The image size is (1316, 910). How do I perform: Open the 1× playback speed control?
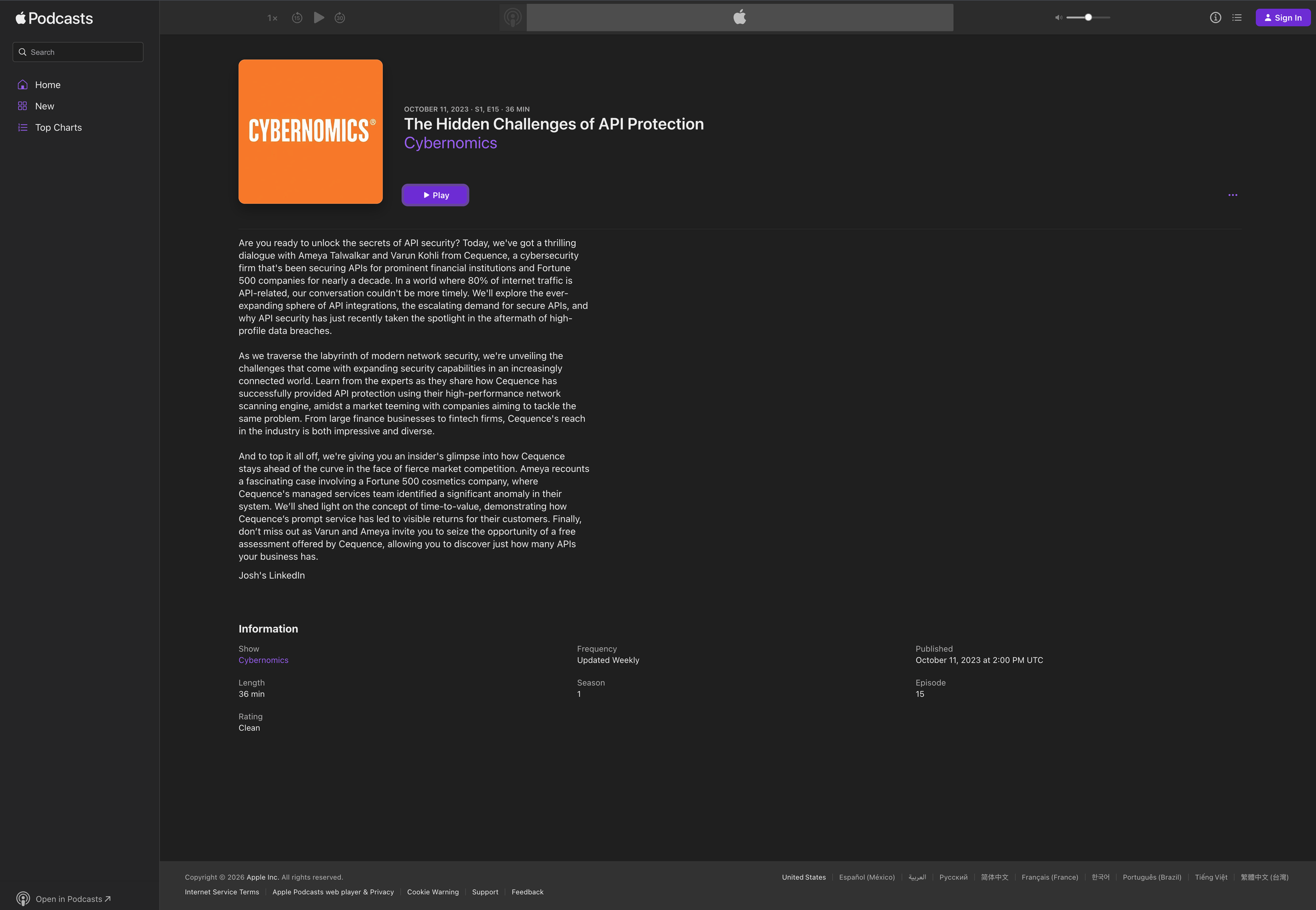click(273, 18)
